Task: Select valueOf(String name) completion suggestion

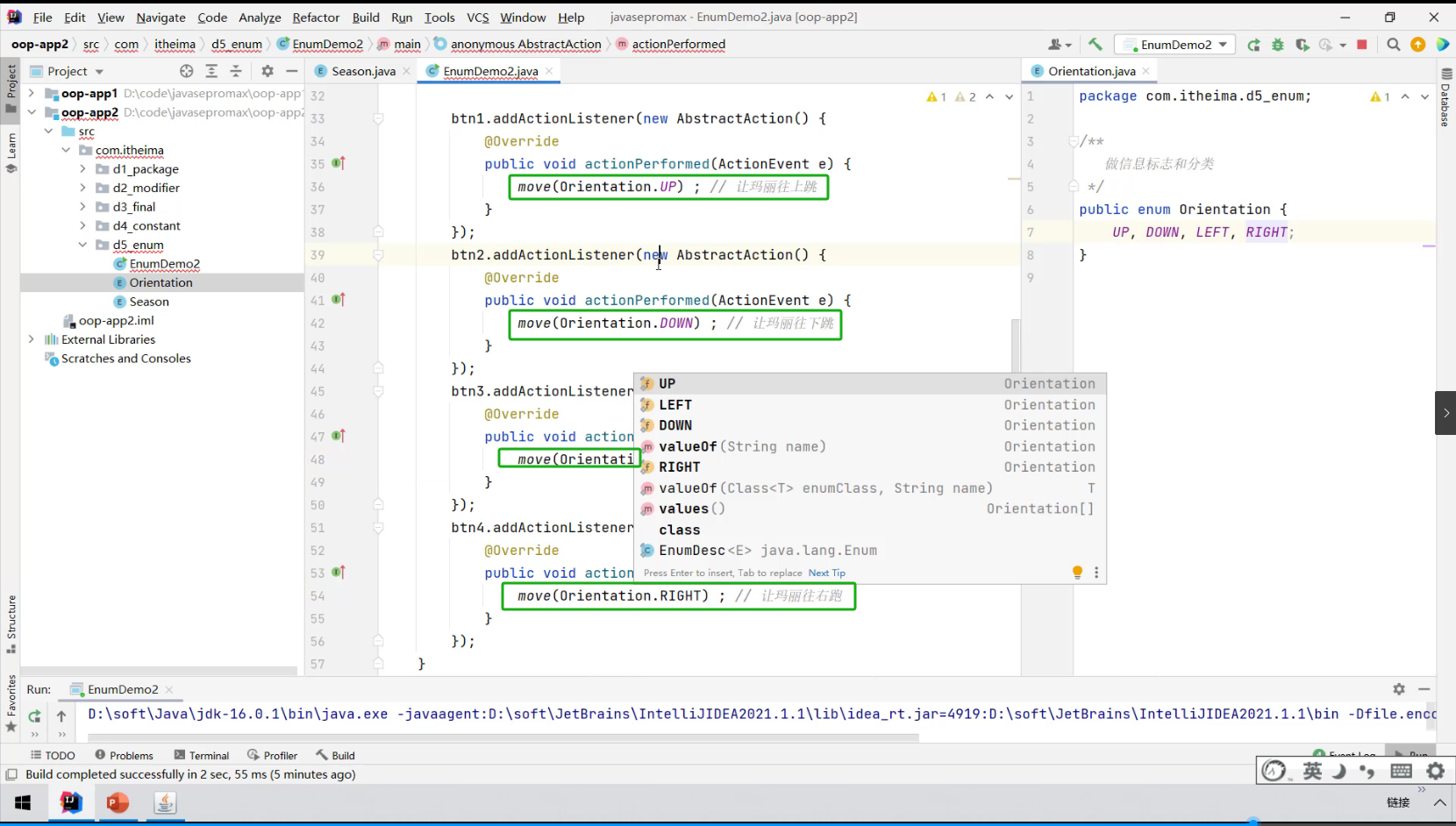Action: point(742,446)
